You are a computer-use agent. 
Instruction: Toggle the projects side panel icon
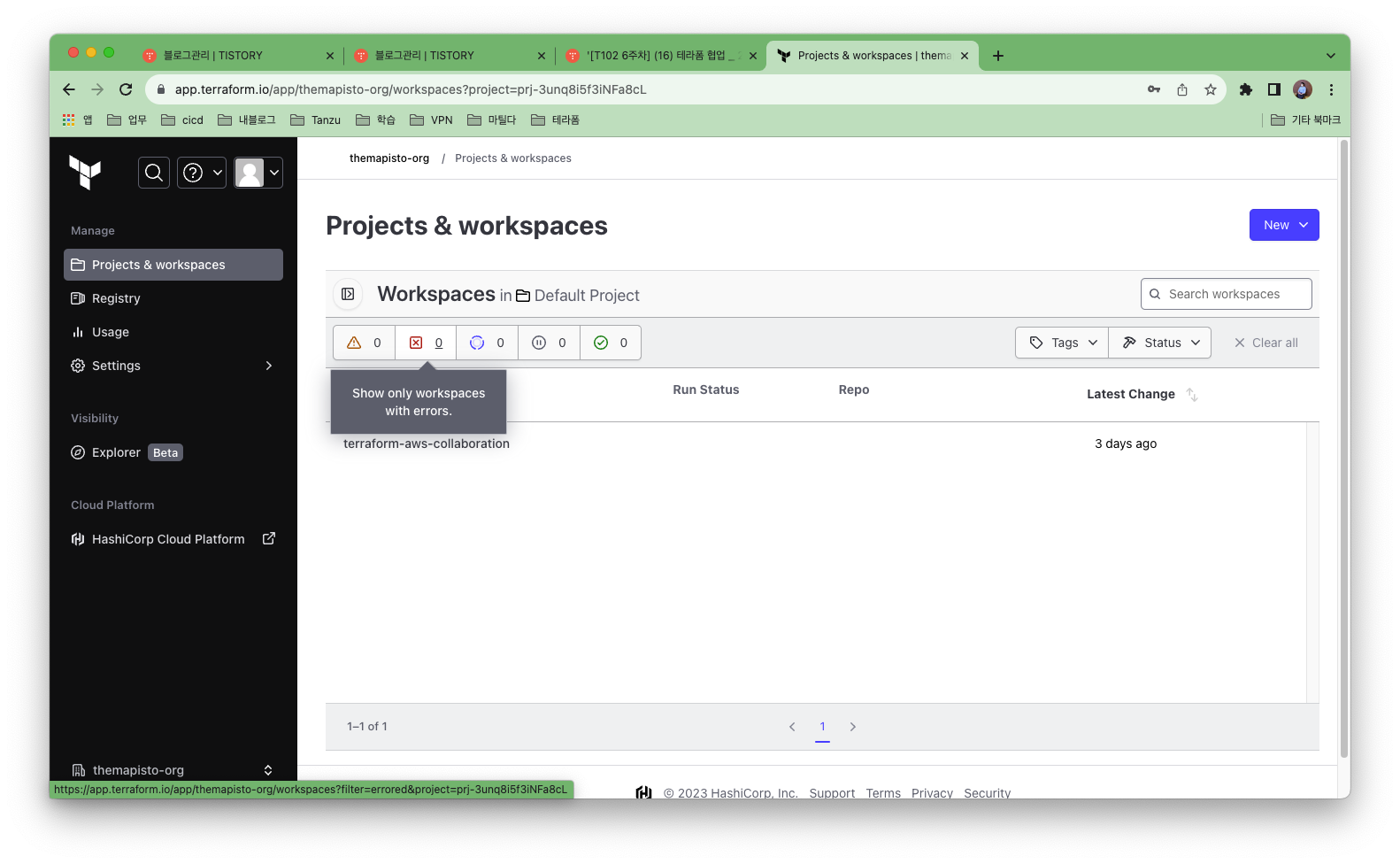click(348, 294)
